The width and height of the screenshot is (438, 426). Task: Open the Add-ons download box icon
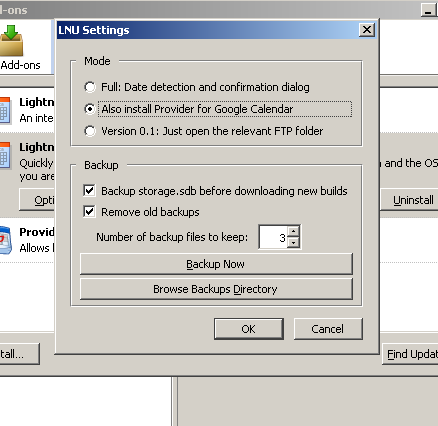pos(11,40)
